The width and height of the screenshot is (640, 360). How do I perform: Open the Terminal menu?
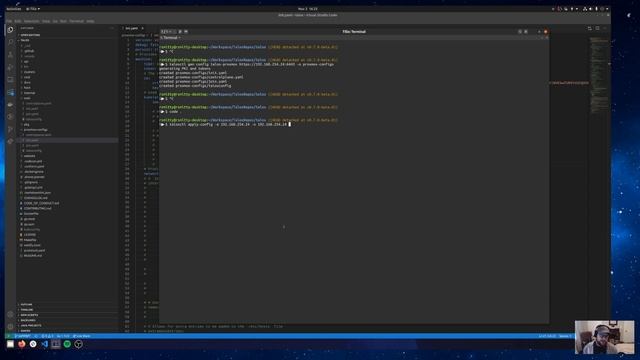click(x=76, y=21)
